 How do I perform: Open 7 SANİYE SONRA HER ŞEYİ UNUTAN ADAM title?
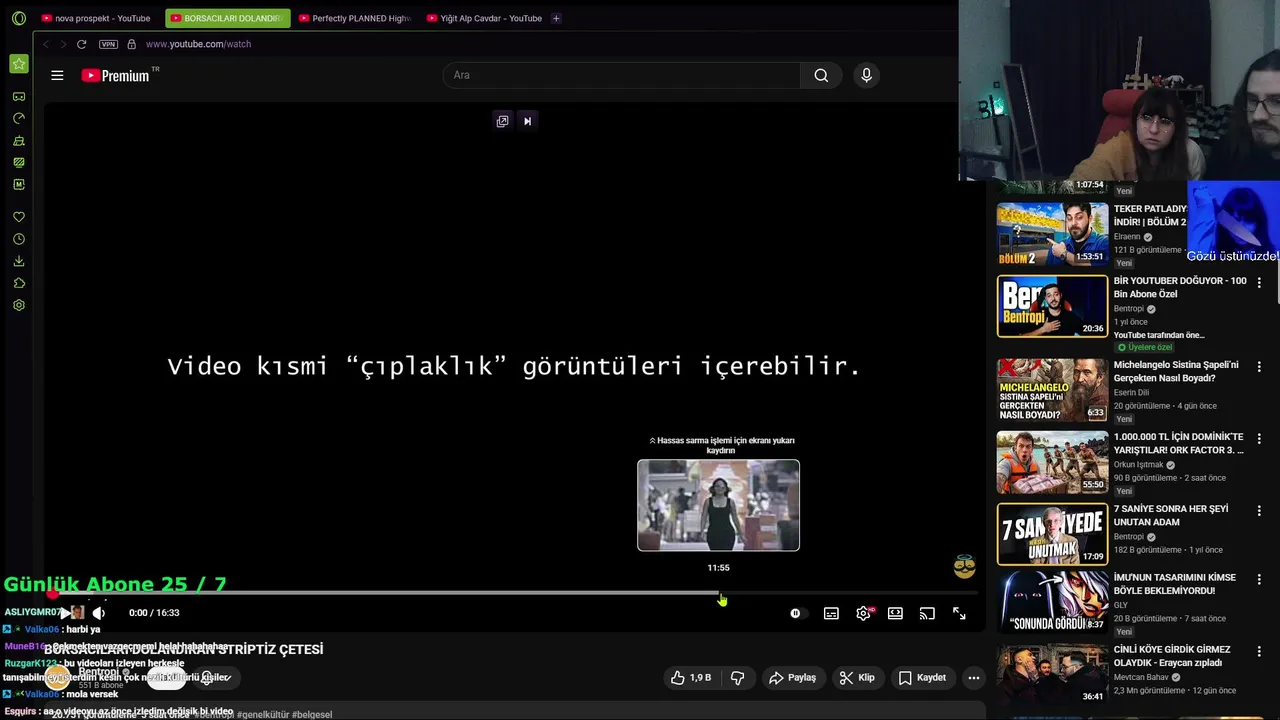(x=1171, y=516)
